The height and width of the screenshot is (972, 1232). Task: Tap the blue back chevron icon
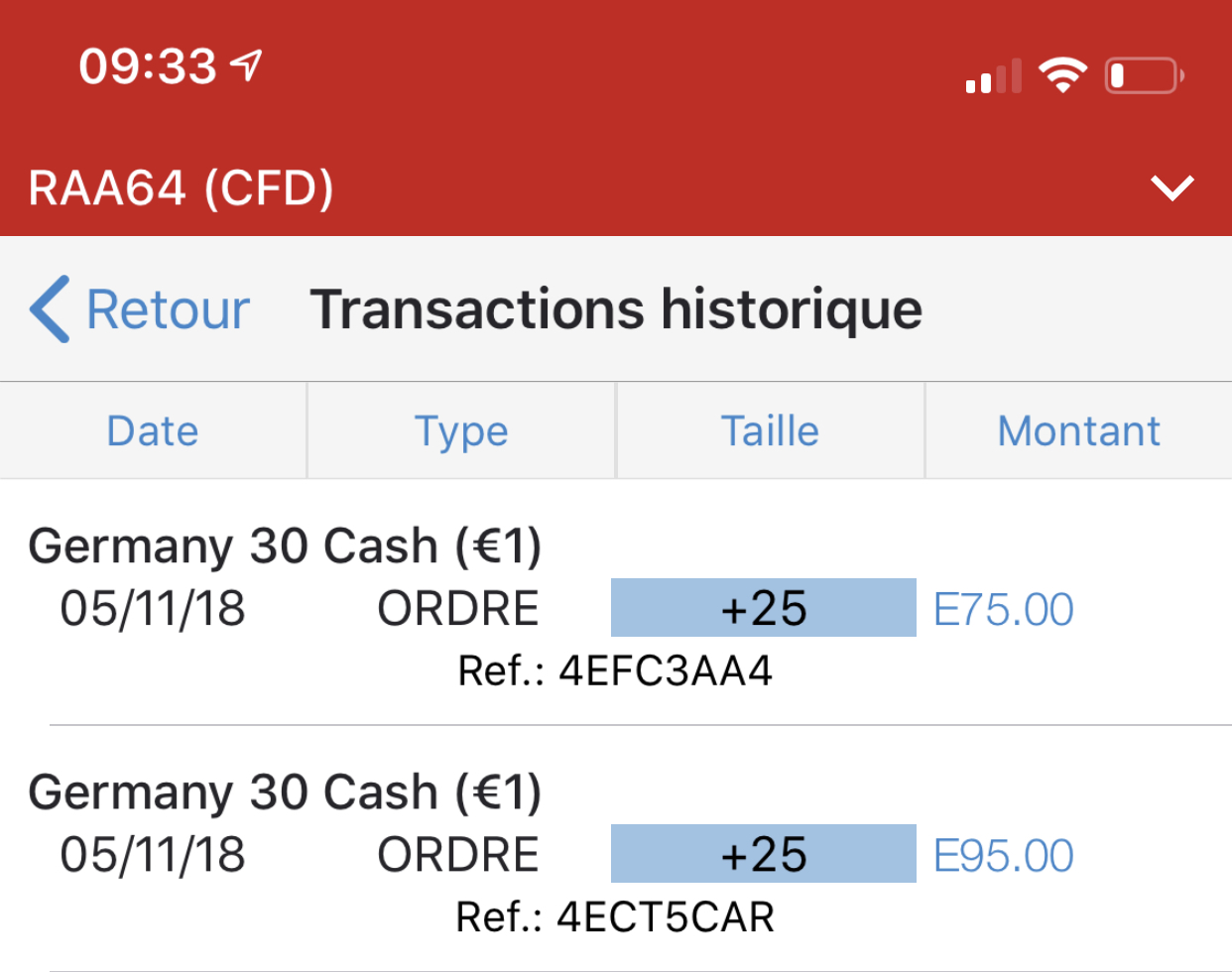pyautogui.click(x=50, y=309)
